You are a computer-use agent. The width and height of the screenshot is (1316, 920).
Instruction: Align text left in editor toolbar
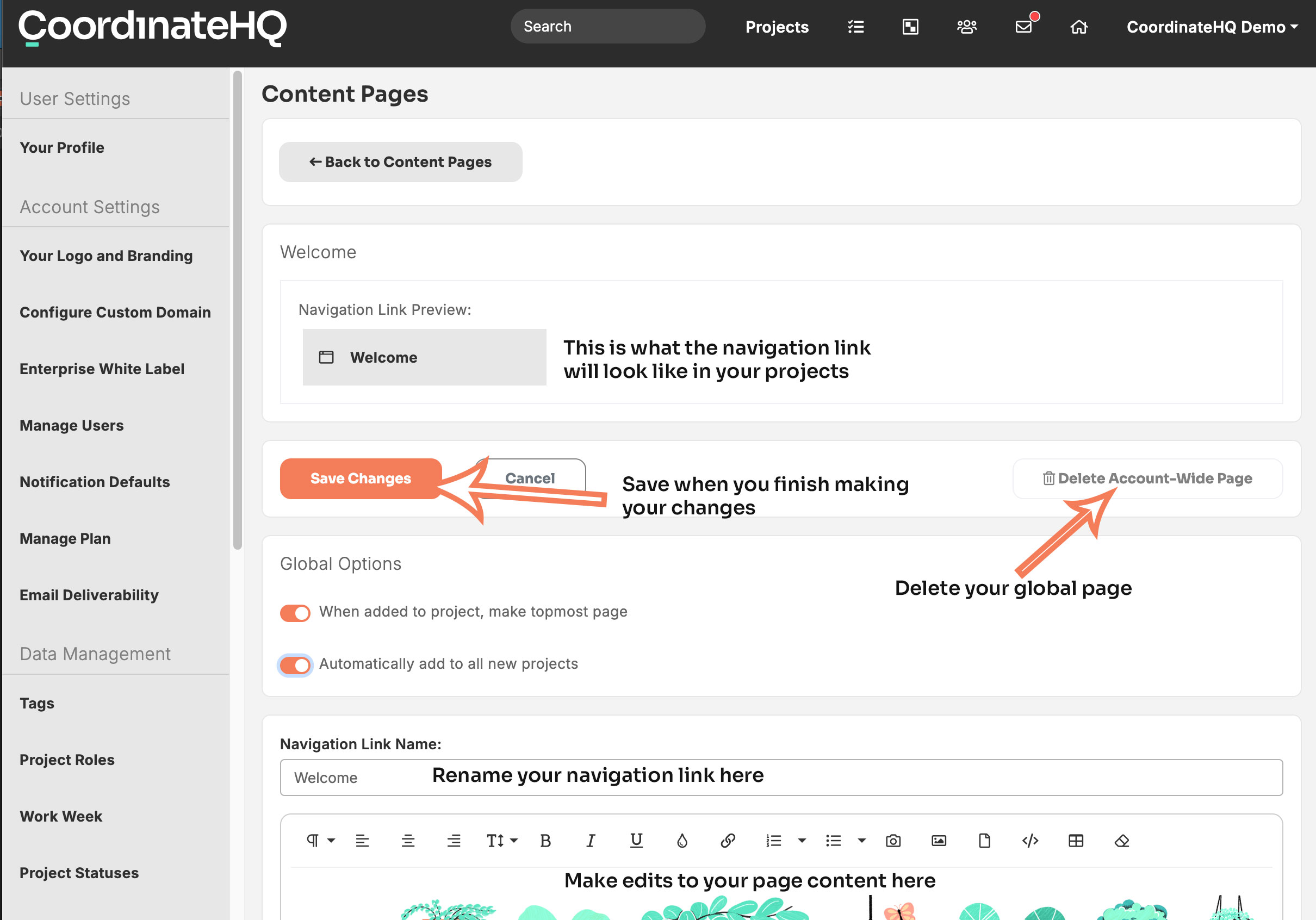click(x=362, y=840)
